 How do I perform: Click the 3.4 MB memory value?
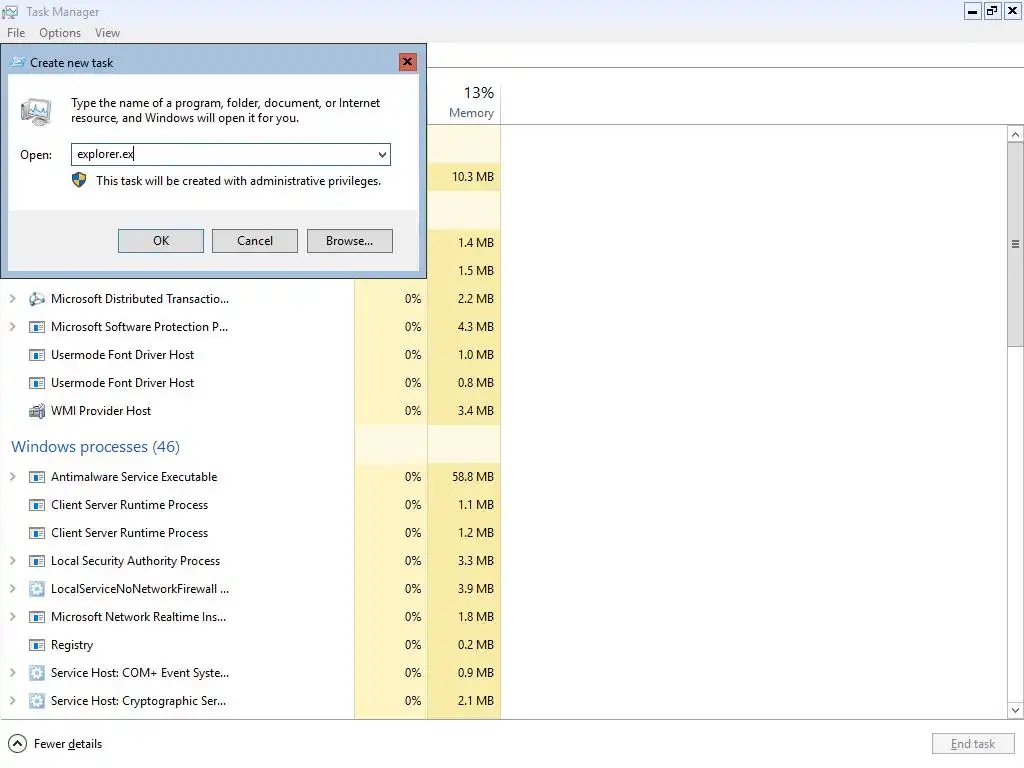[x=475, y=411]
